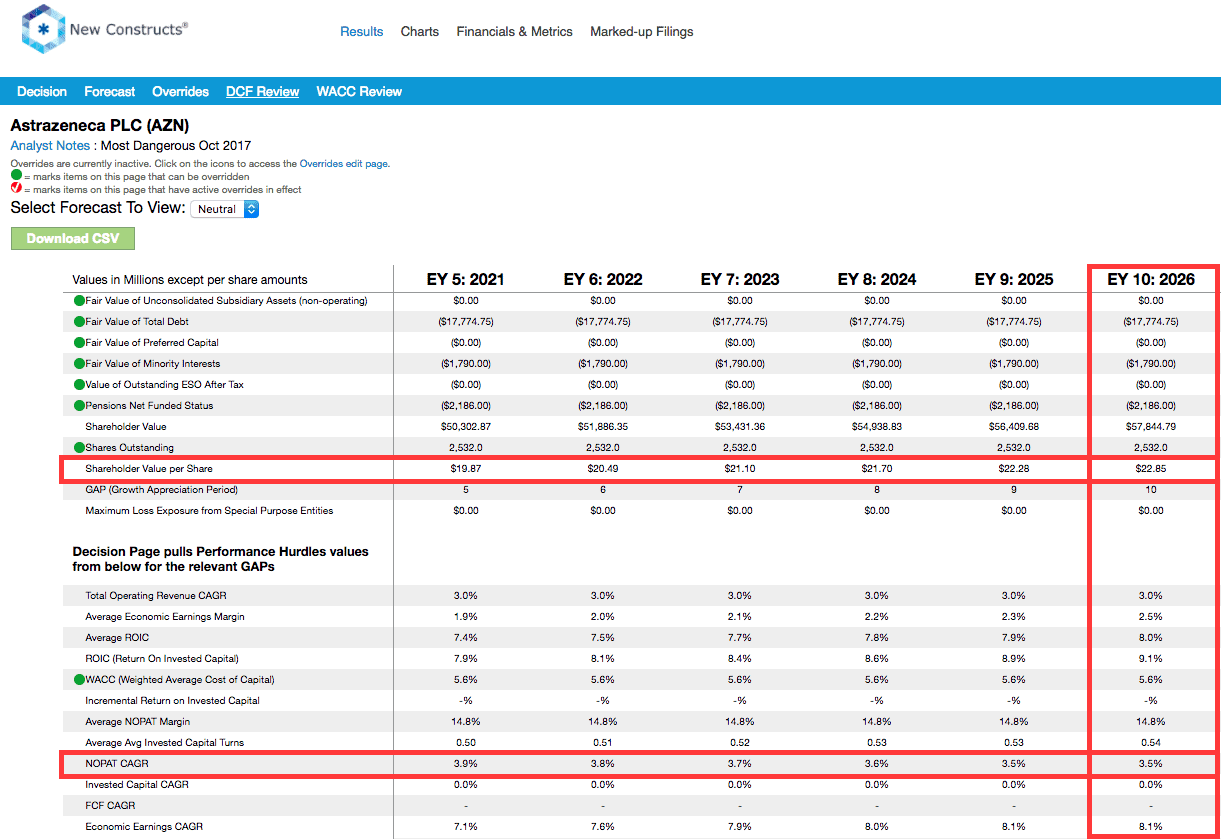Click the Economic Earnings CAGR row label
This screenshot has height=839, width=1221.
coord(146,827)
